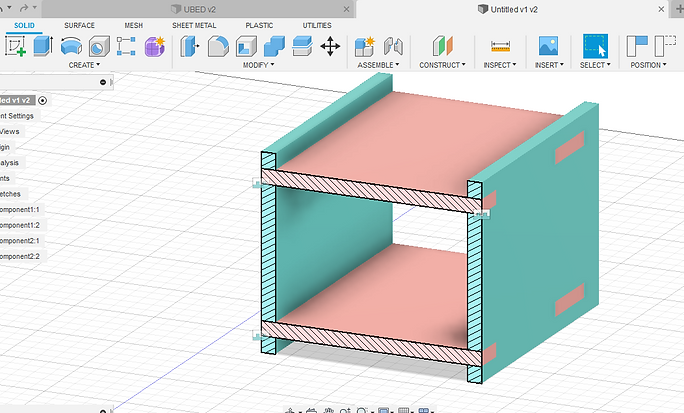Select Component2:2 in the browser

pos(20,256)
